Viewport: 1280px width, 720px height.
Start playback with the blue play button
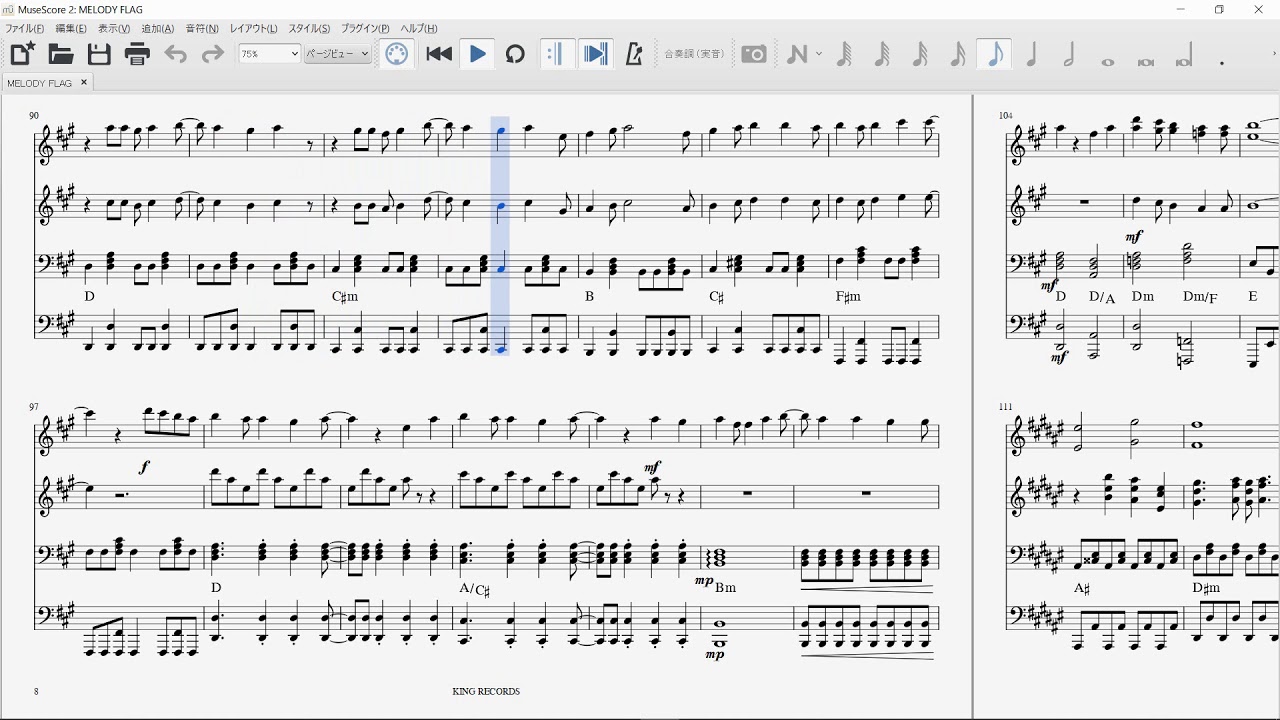click(477, 54)
